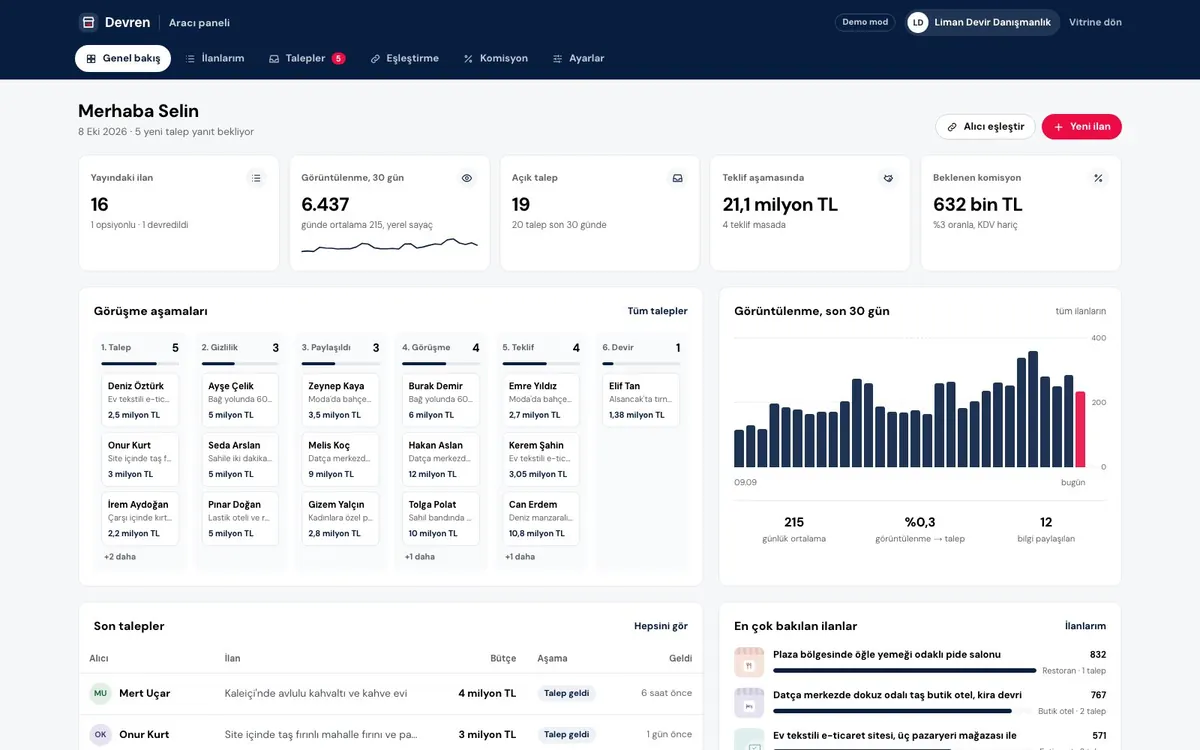Click the inbox icon on Açık talep card
This screenshot has width=1200, height=750.
pyautogui.click(x=677, y=178)
